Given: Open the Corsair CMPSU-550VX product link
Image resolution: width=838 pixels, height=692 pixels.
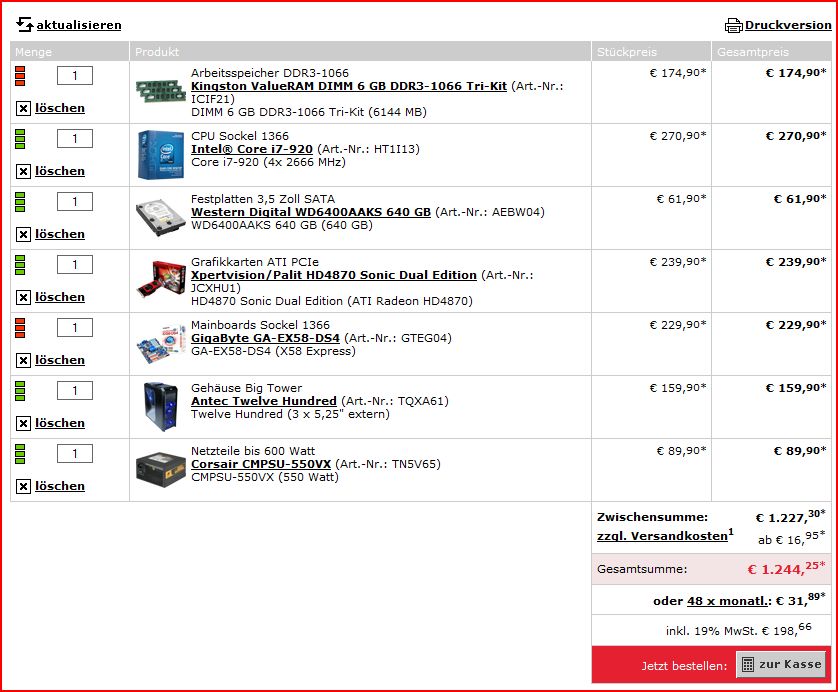Looking at the screenshot, I should click(x=261, y=464).
